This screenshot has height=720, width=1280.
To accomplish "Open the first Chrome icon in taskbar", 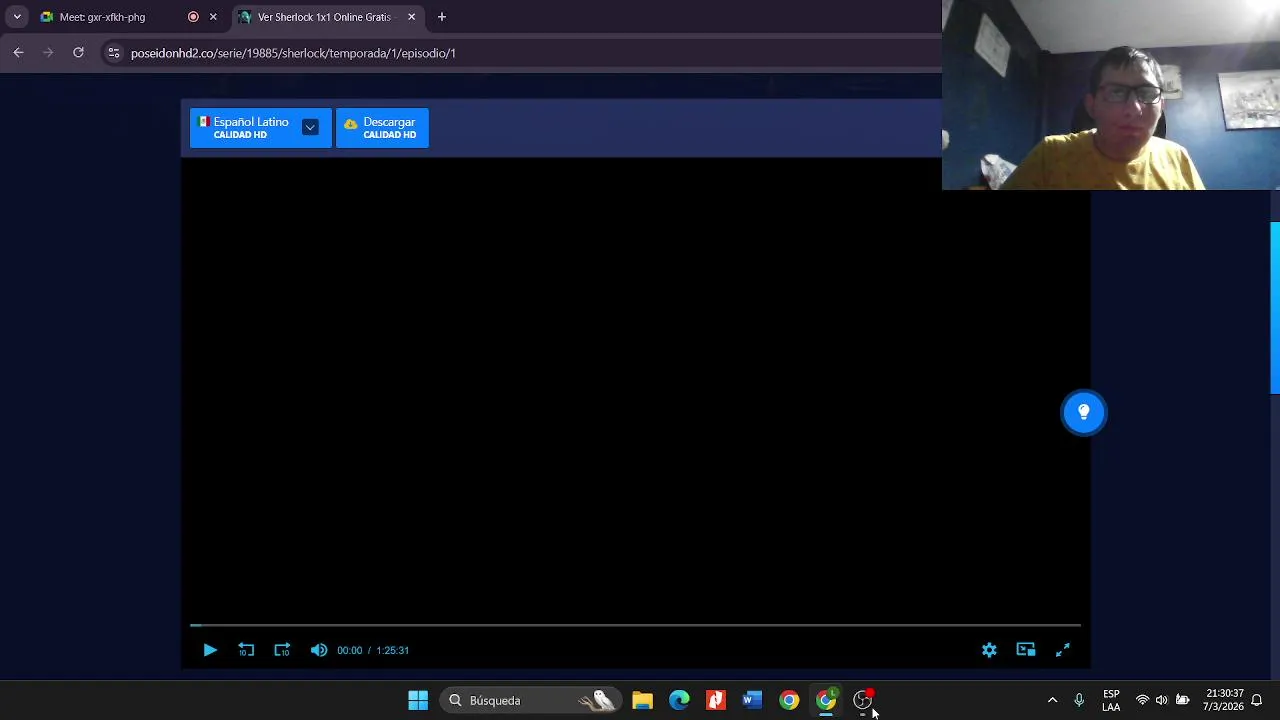I will 789,700.
